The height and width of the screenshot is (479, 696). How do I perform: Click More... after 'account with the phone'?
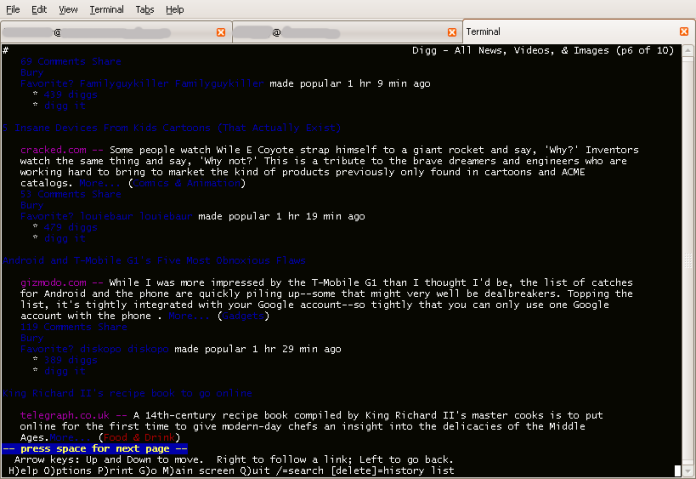tap(189, 316)
